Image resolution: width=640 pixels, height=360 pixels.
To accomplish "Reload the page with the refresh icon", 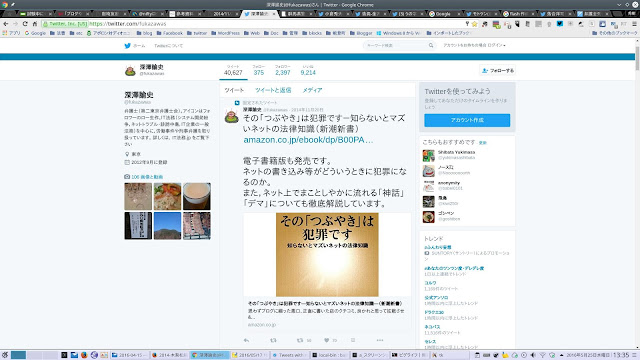I will click(x=25, y=24).
